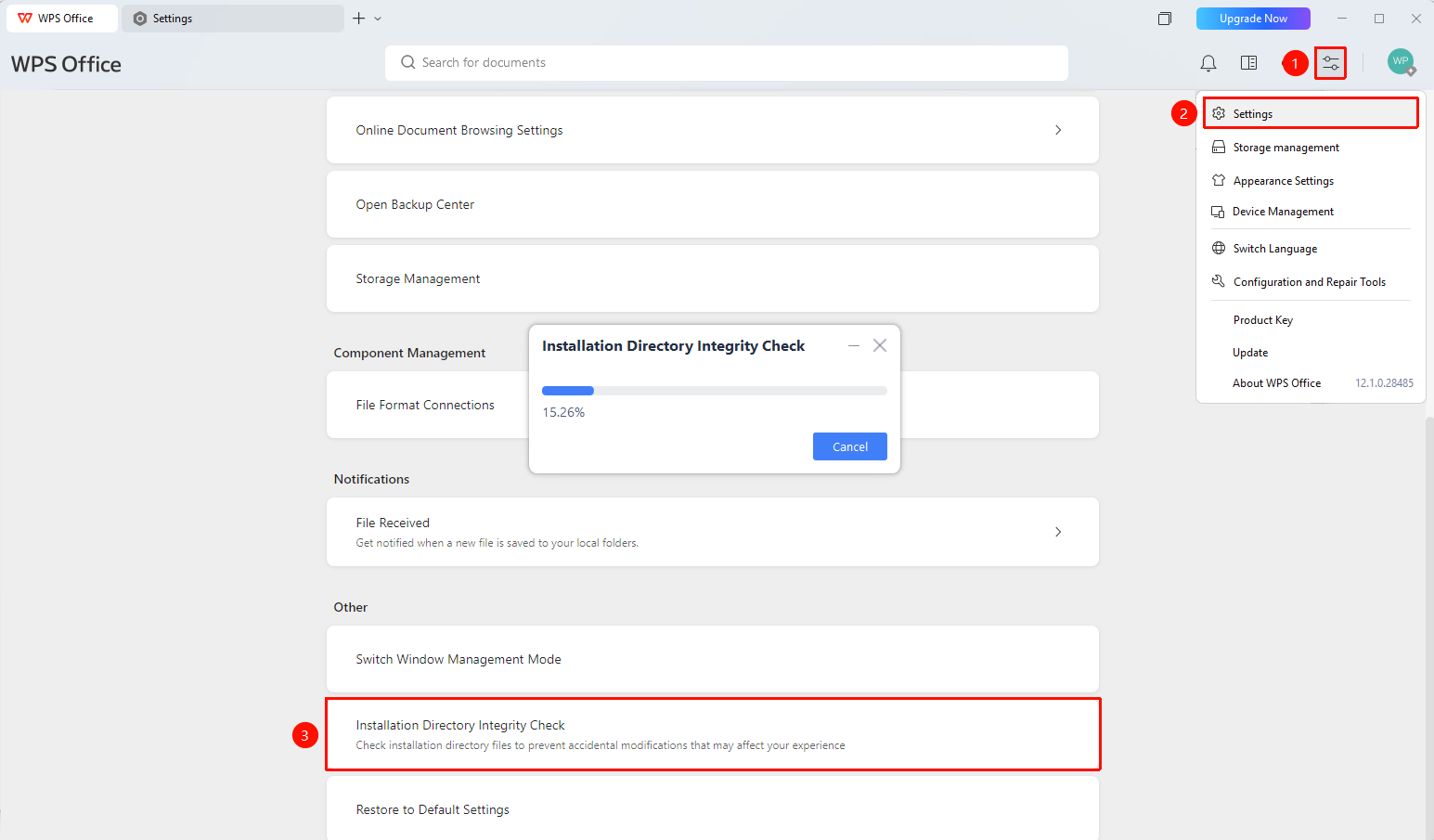Click the integrity check progress bar
1434x840 pixels.
point(715,391)
